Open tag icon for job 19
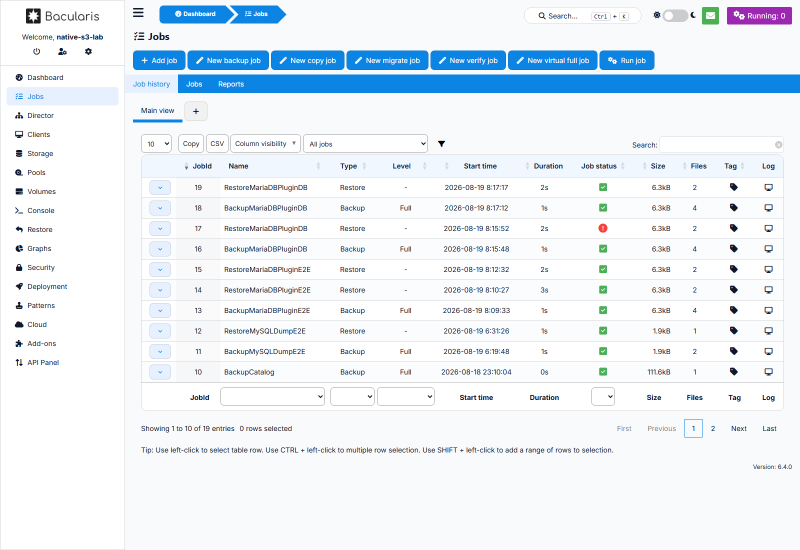800x550 pixels. [734, 187]
